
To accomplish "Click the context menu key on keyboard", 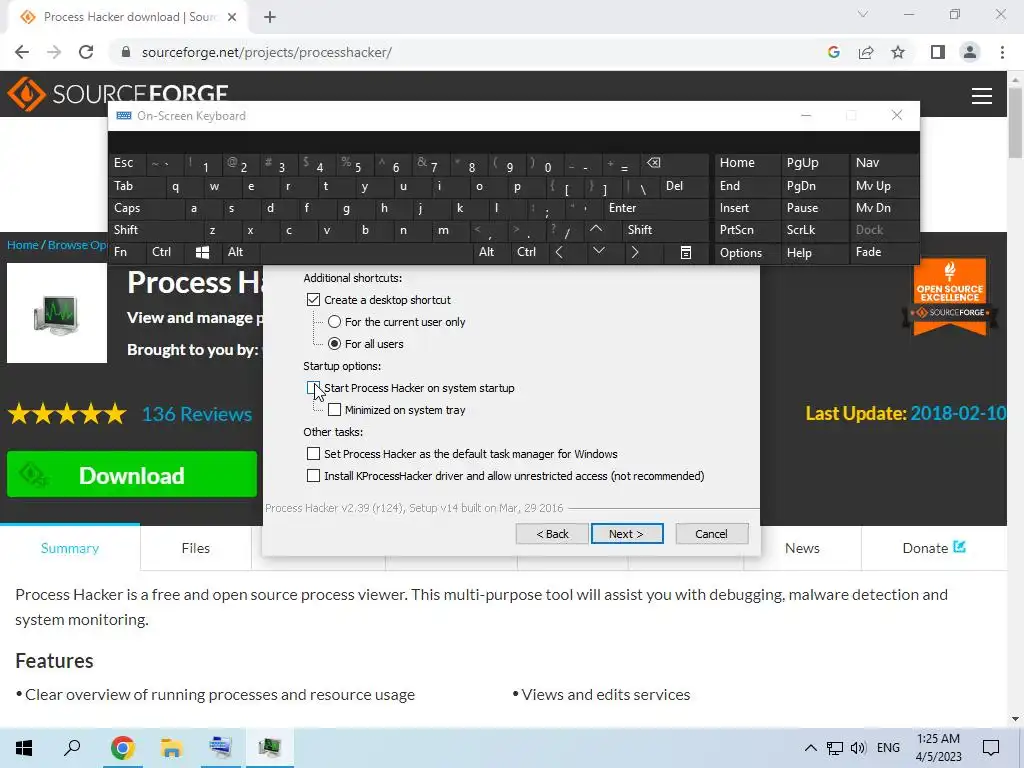I will pos(686,252).
